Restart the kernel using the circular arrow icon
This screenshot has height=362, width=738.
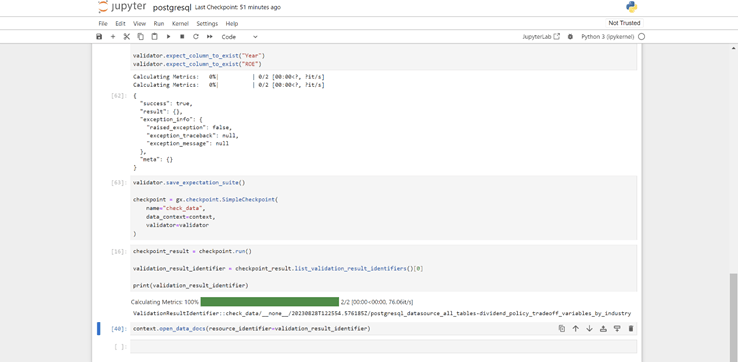[196, 37]
